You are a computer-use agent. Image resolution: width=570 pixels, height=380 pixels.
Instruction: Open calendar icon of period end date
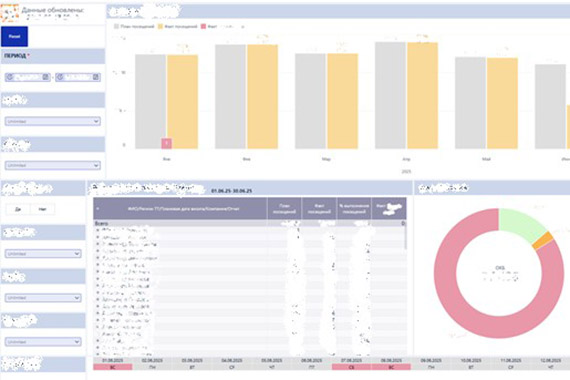point(96,77)
